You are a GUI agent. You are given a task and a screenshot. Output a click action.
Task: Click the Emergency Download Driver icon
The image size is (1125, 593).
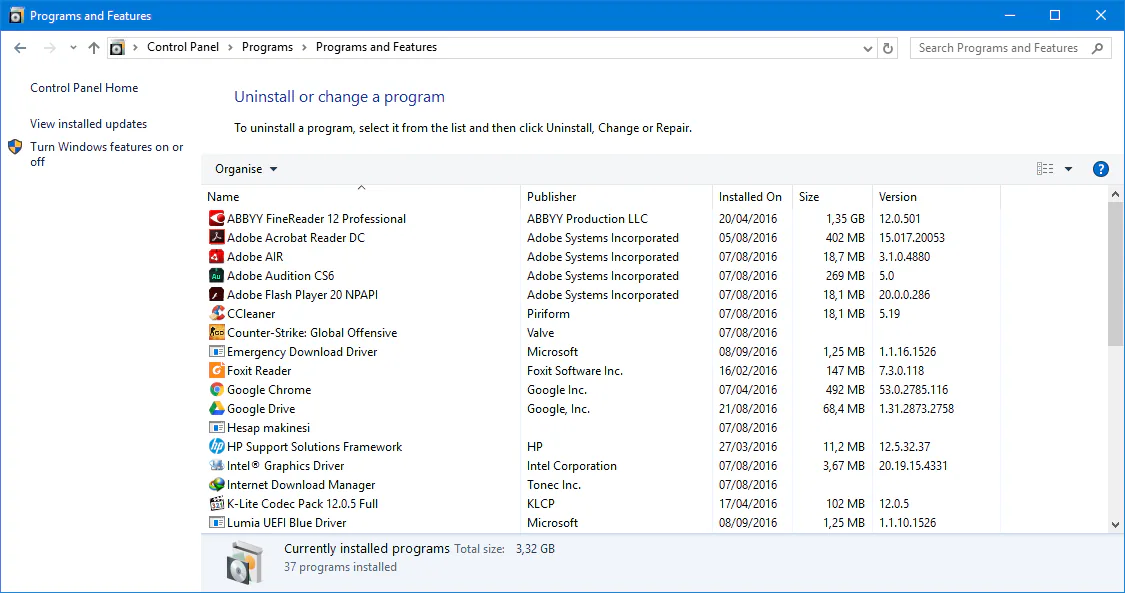pyautogui.click(x=216, y=351)
